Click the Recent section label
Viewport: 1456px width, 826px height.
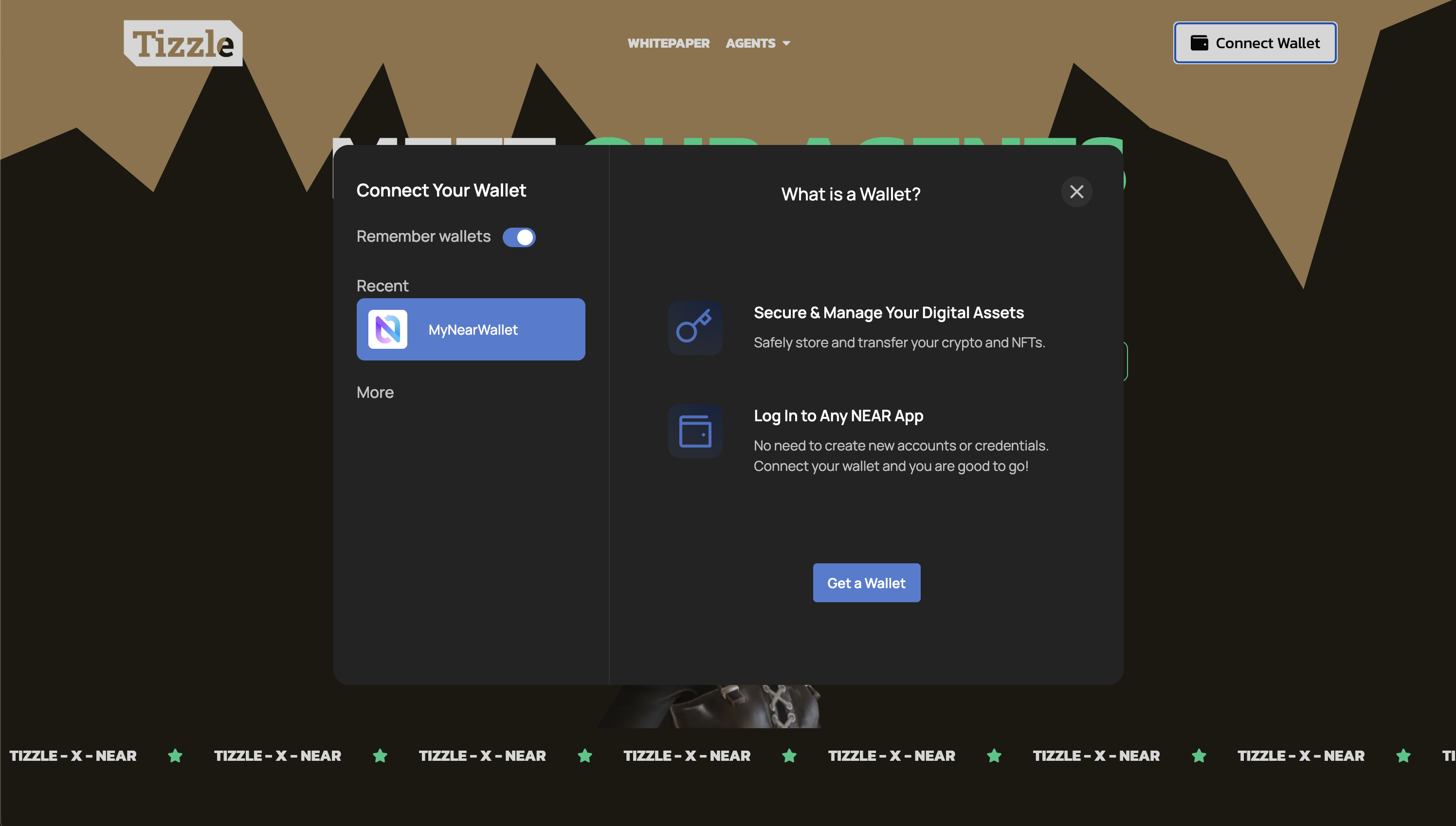coord(382,286)
